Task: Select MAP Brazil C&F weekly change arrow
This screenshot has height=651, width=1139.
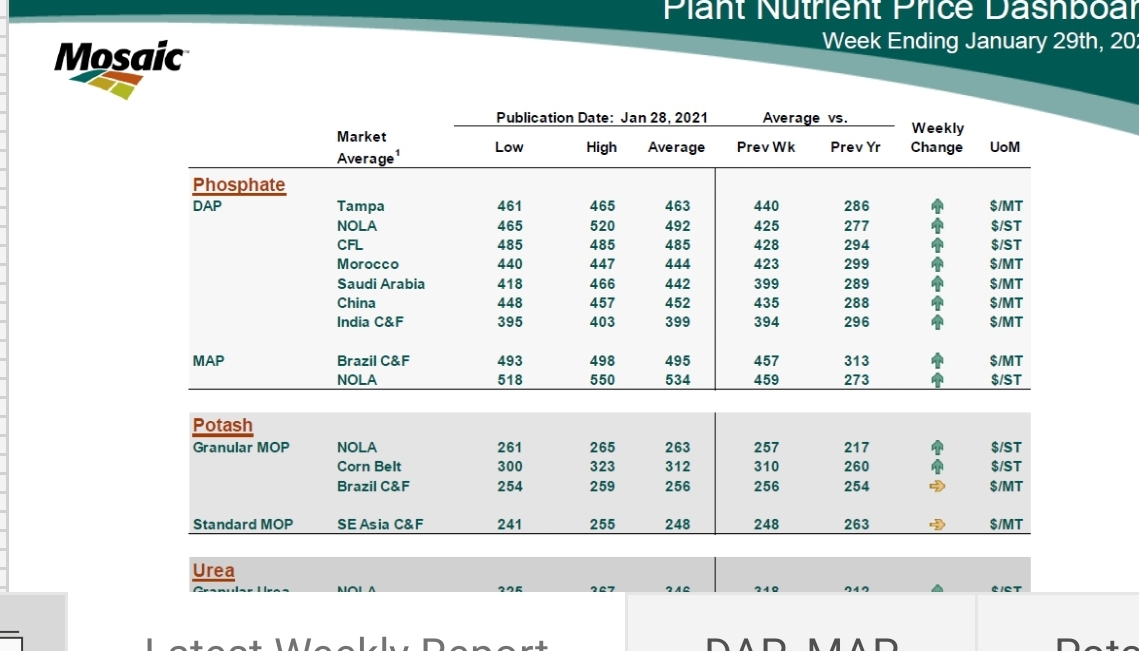Action: [x=937, y=360]
